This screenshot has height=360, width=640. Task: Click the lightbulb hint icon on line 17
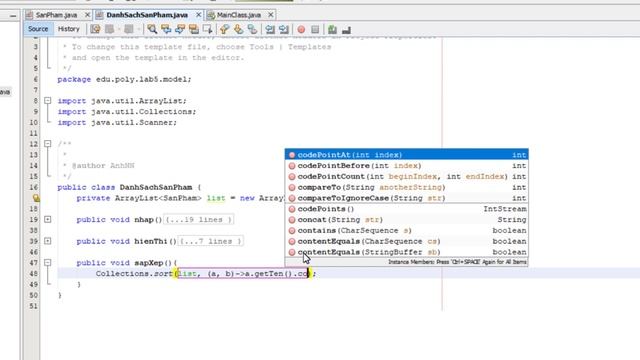[36, 198]
